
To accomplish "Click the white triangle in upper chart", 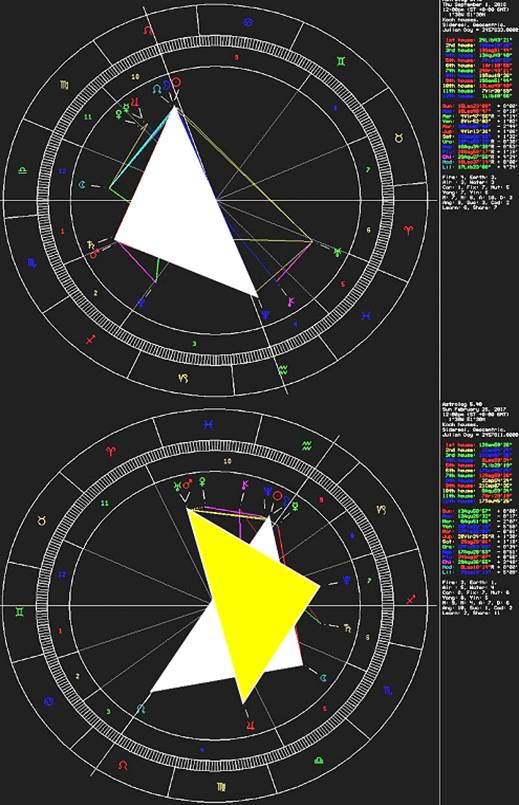I will coord(187,205).
